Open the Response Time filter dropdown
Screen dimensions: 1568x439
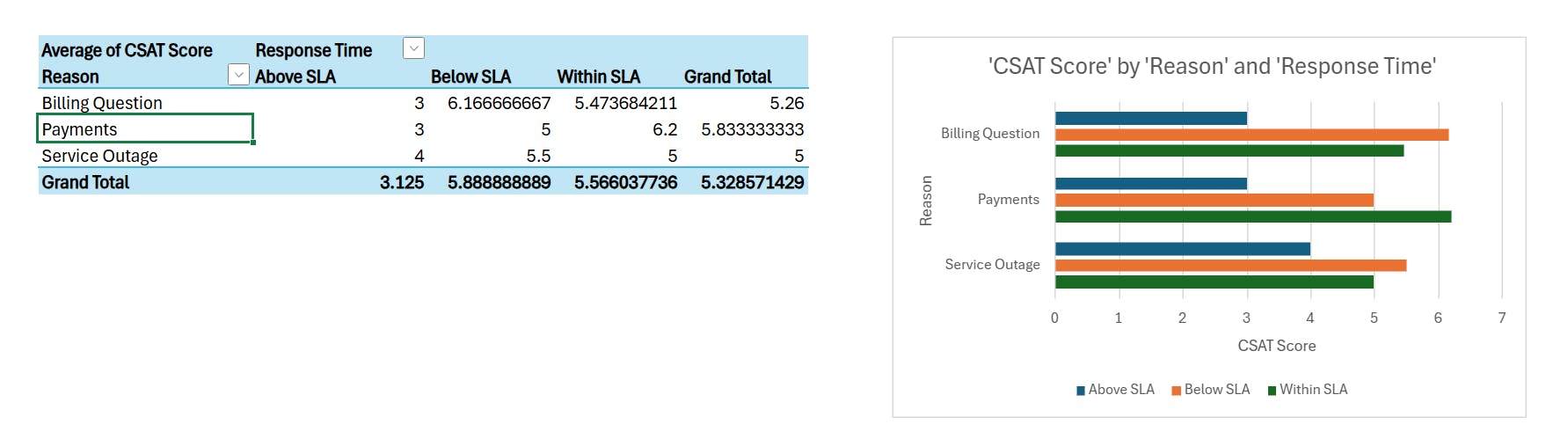pos(413,48)
